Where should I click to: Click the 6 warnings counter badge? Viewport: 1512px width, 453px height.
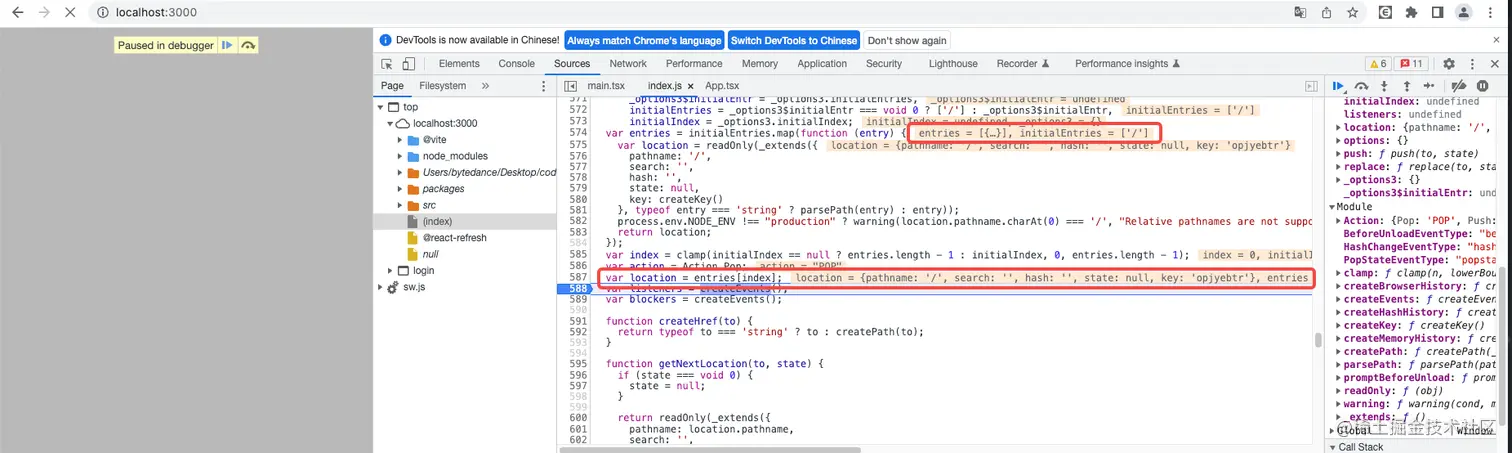1378,64
